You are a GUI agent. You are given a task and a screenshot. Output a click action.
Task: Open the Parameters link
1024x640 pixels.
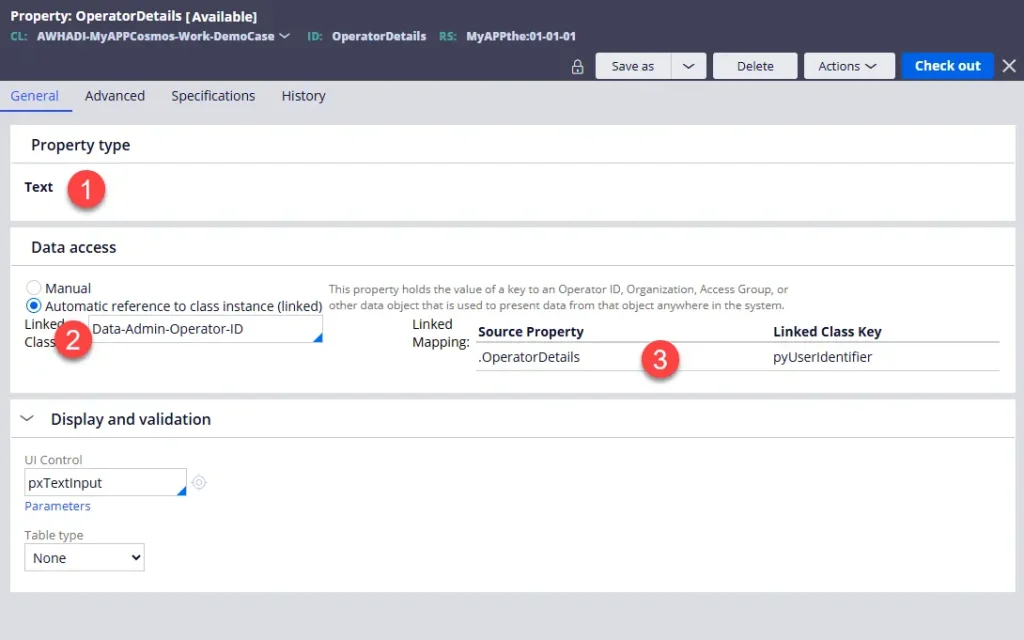pos(57,506)
